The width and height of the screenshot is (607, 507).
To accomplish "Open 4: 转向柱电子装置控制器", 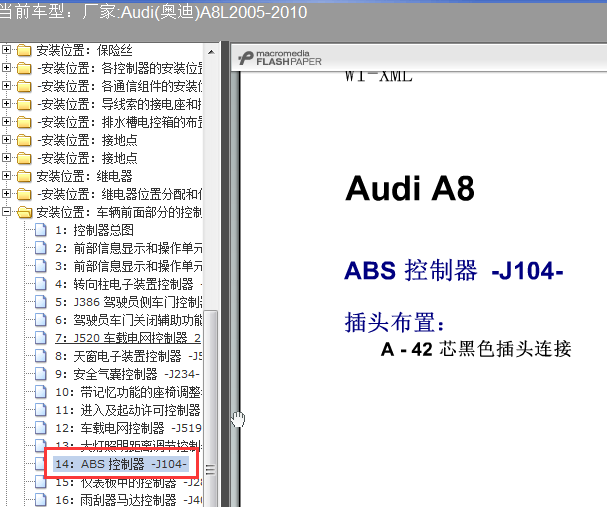I will [x=129, y=284].
